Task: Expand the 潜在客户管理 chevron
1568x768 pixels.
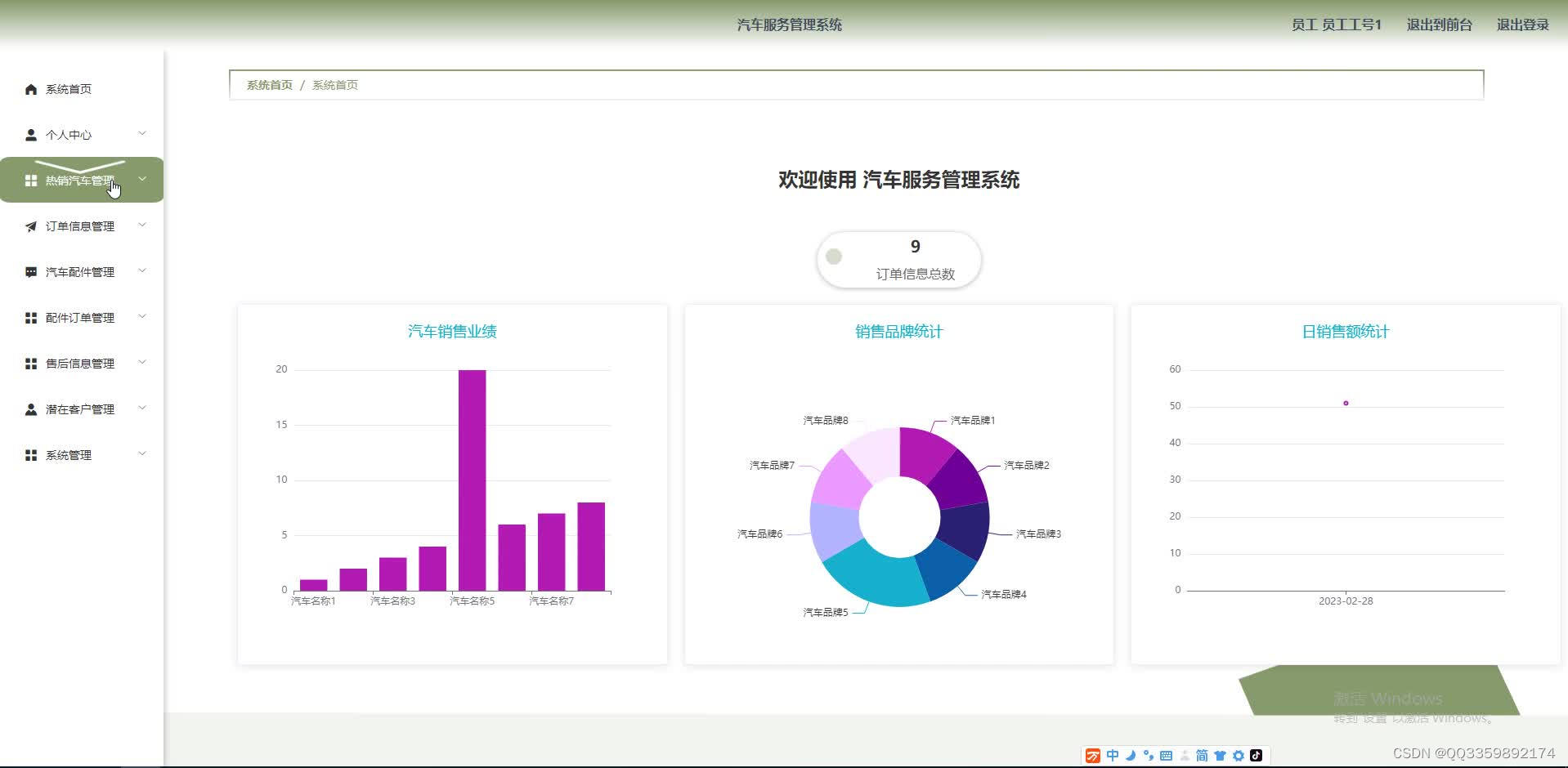Action: (x=142, y=409)
